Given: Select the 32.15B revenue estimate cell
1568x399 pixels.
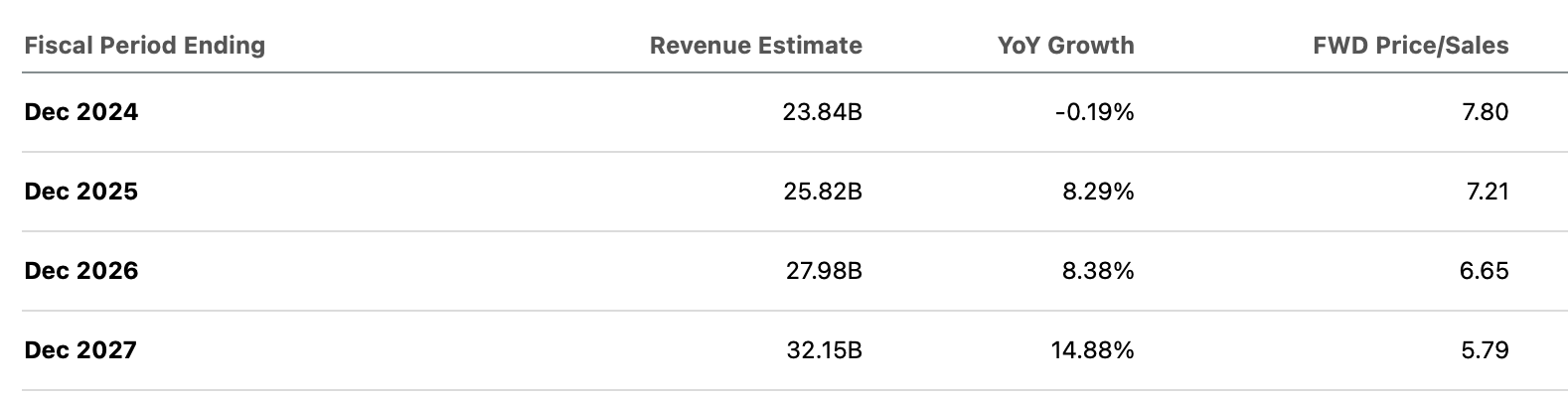Looking at the screenshot, I should tap(823, 350).
